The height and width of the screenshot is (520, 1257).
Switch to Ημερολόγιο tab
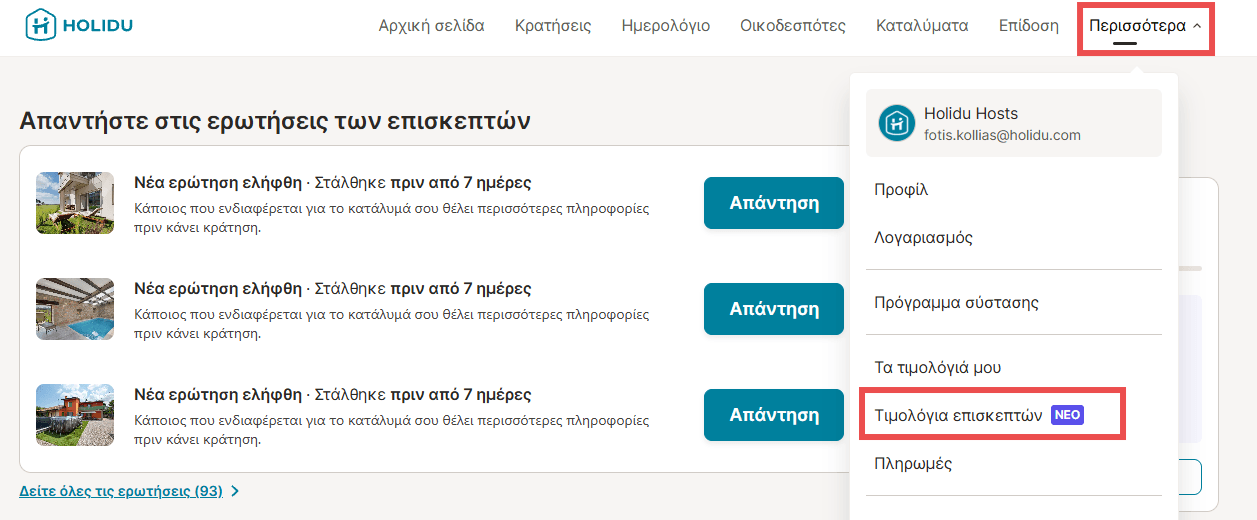(x=665, y=26)
